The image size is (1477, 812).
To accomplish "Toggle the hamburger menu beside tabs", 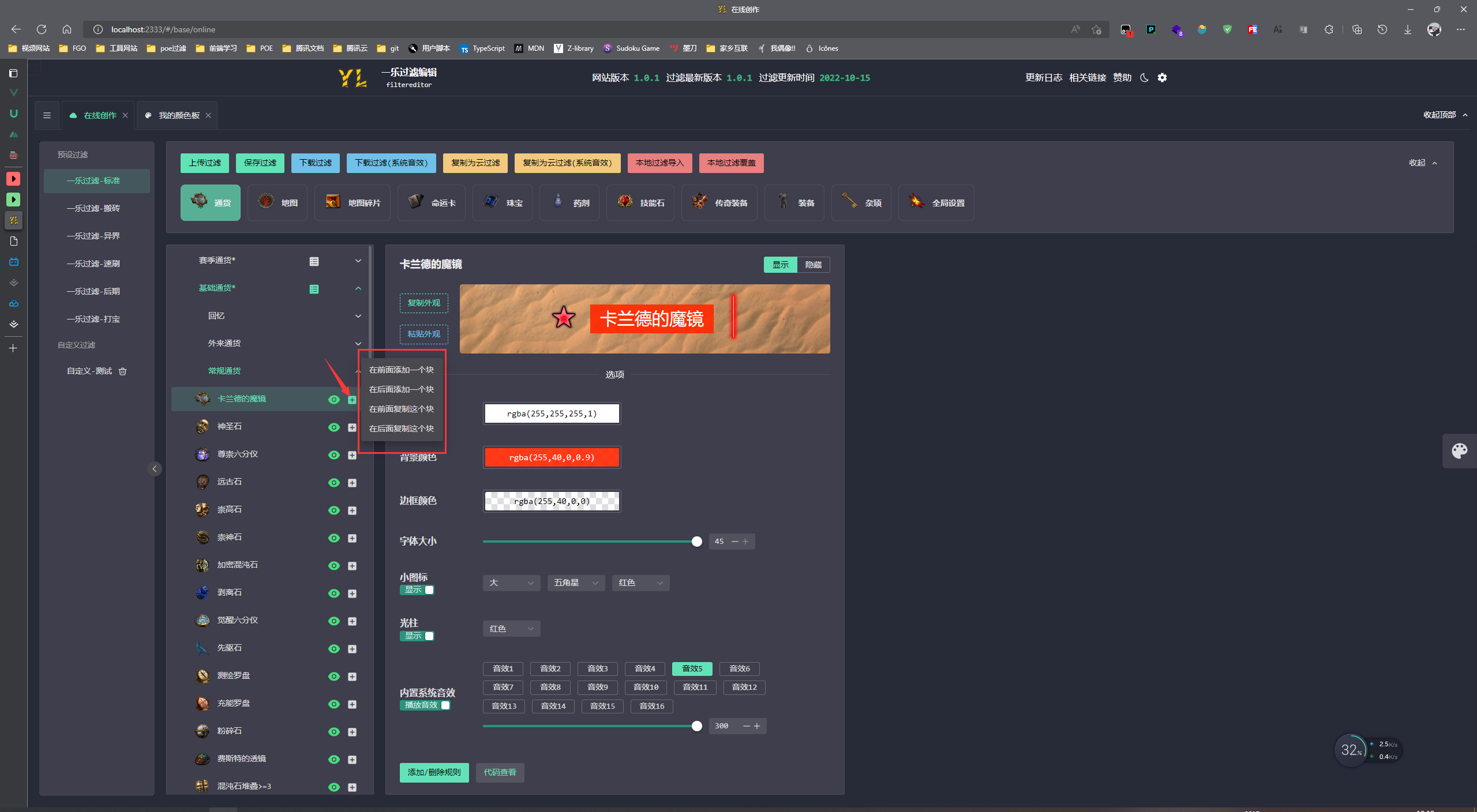I will pyautogui.click(x=47, y=115).
